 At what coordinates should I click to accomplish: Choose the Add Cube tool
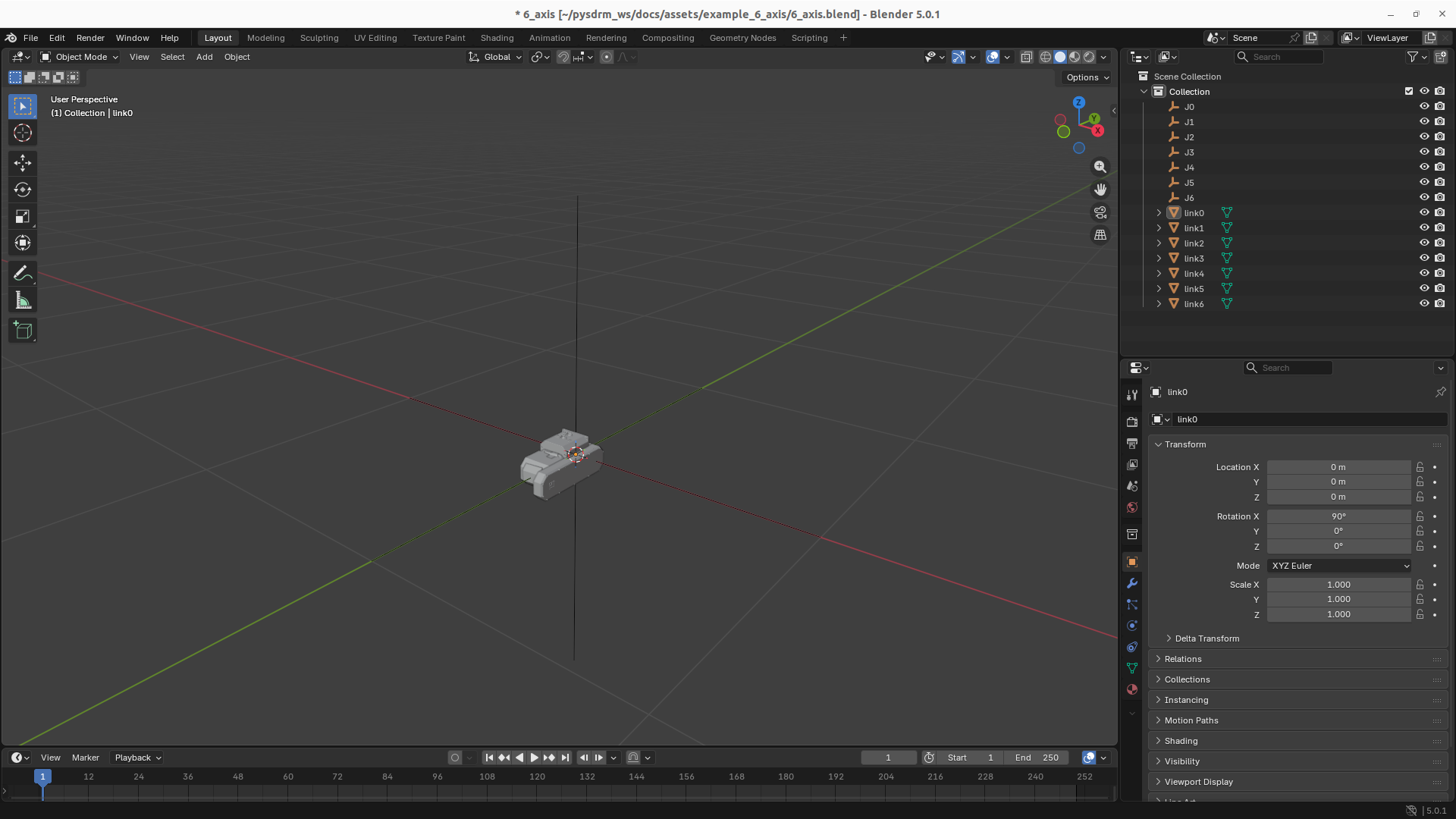click(x=23, y=331)
